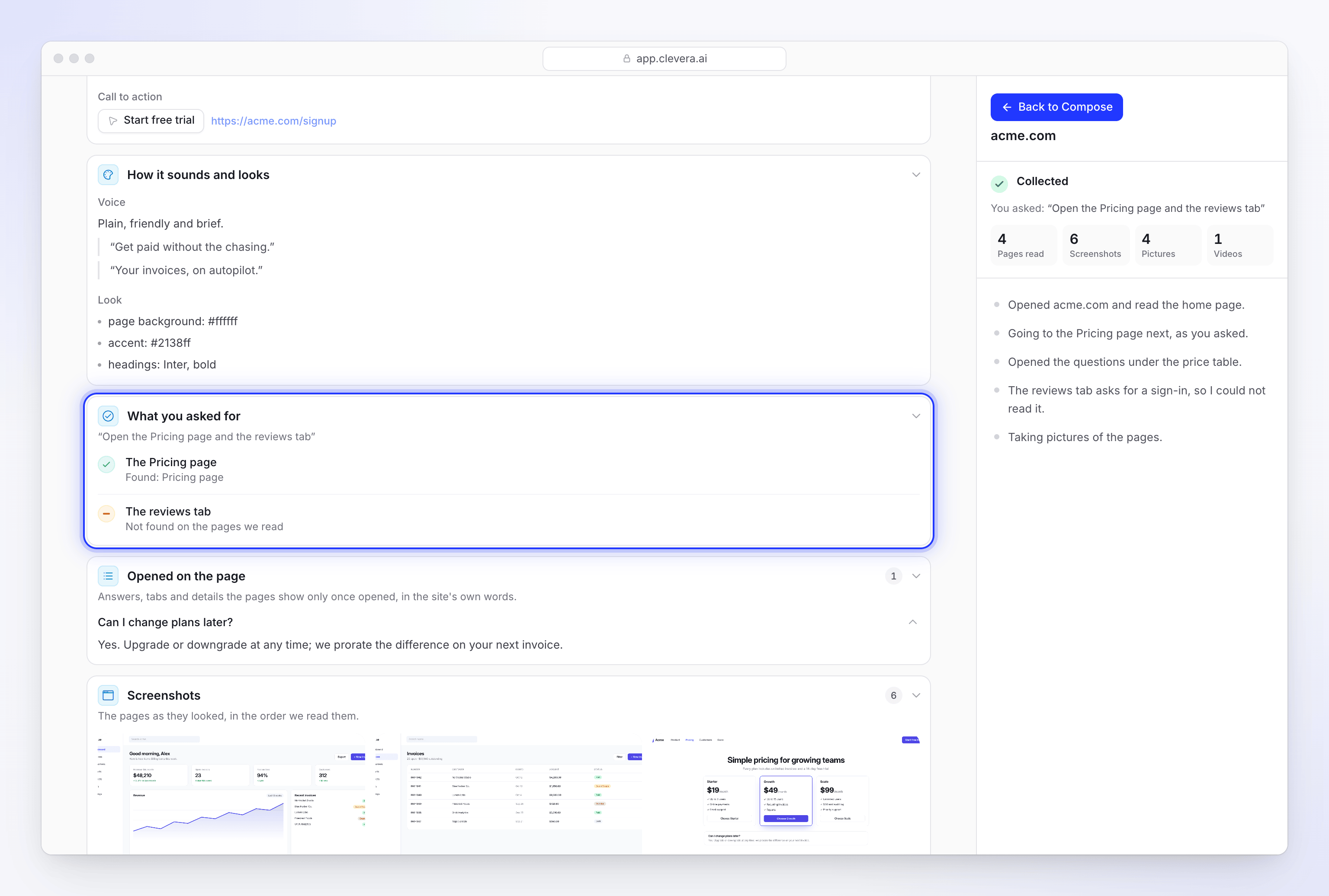
Task: Select the text accent: #2138ff
Action: pos(149,343)
